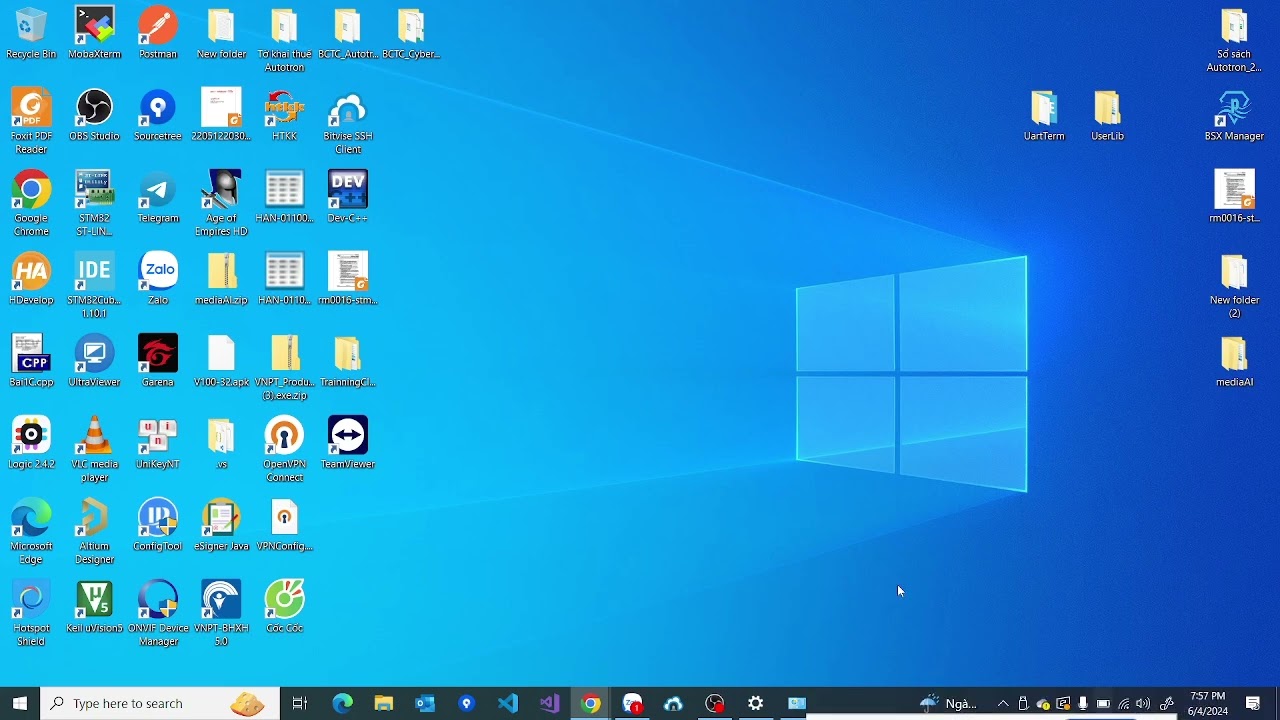
Task: Launch MobaXterm from the desktop
Action: [x=95, y=35]
